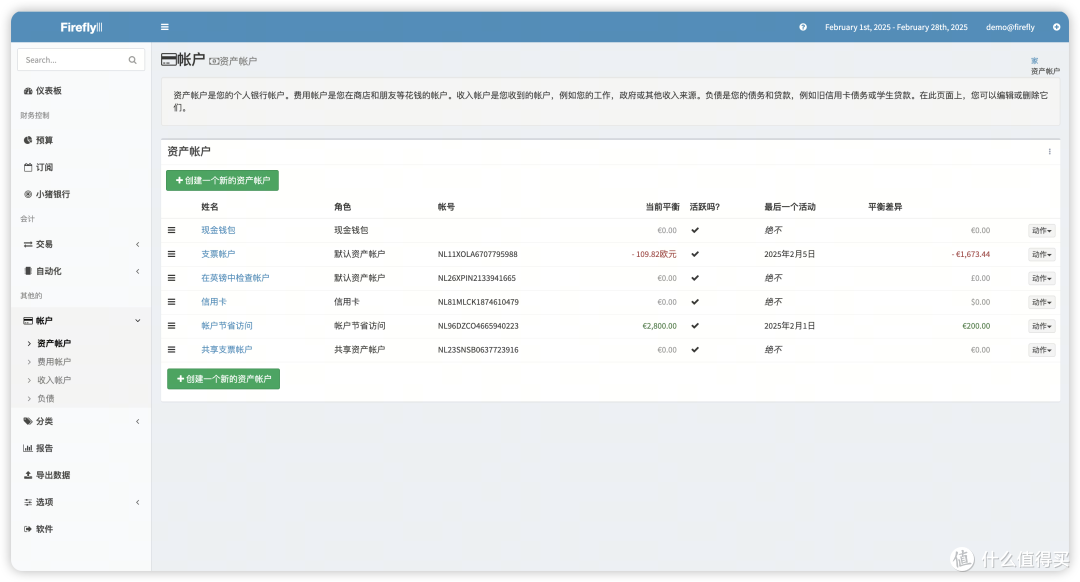Click the 小猪银行 target icon

(28, 194)
